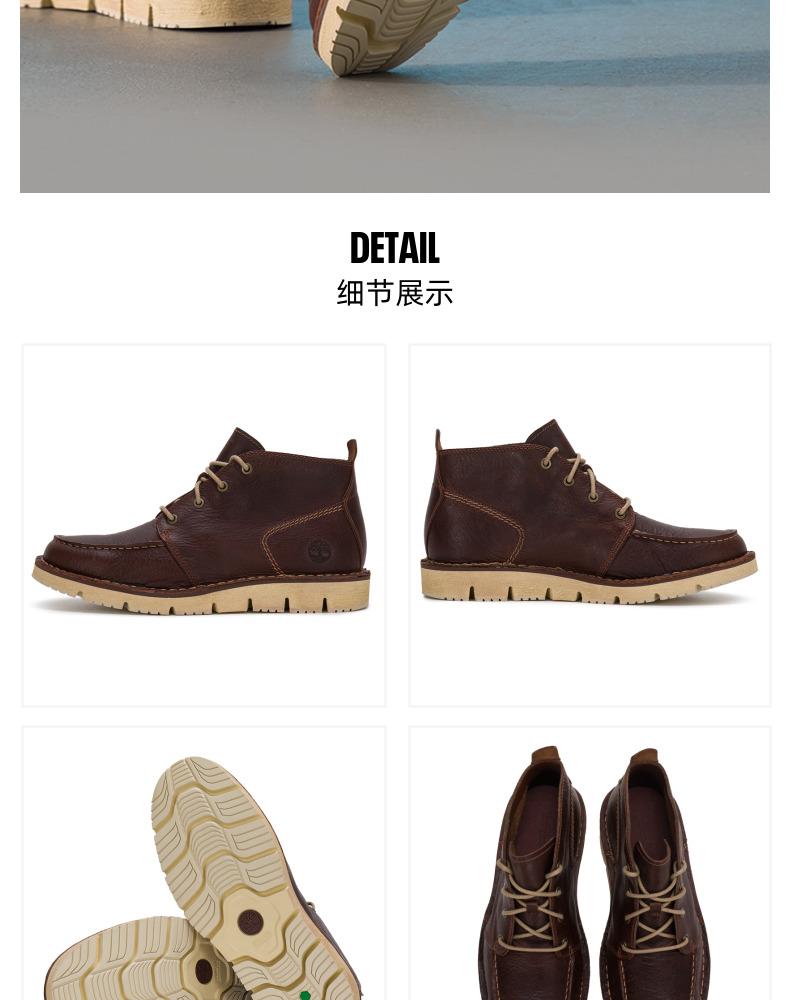Screen dimensions: 790x1000
Task: Click the DETAIL heading text
Action: click(x=395, y=248)
